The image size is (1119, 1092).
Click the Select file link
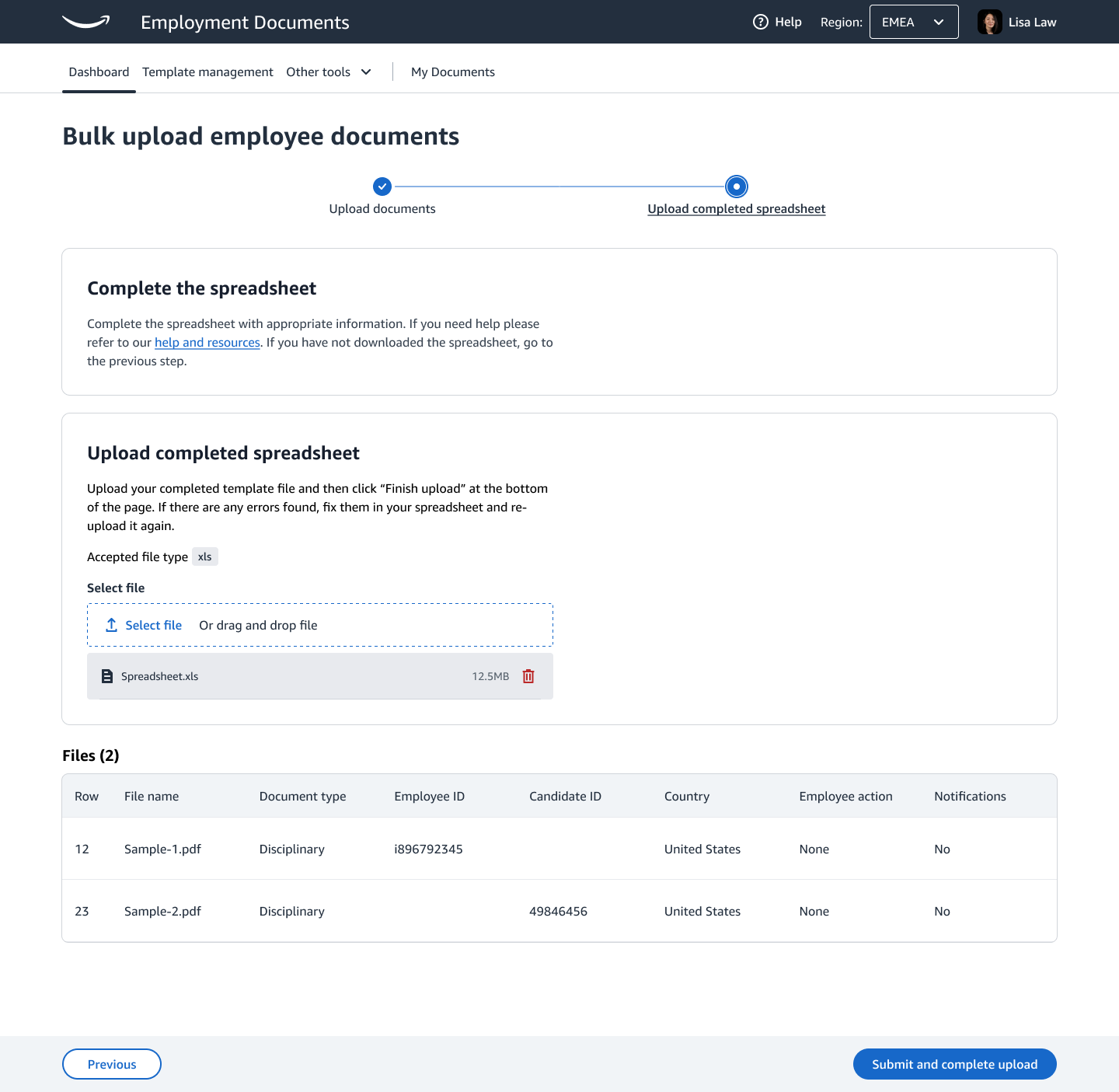pyautogui.click(x=154, y=625)
